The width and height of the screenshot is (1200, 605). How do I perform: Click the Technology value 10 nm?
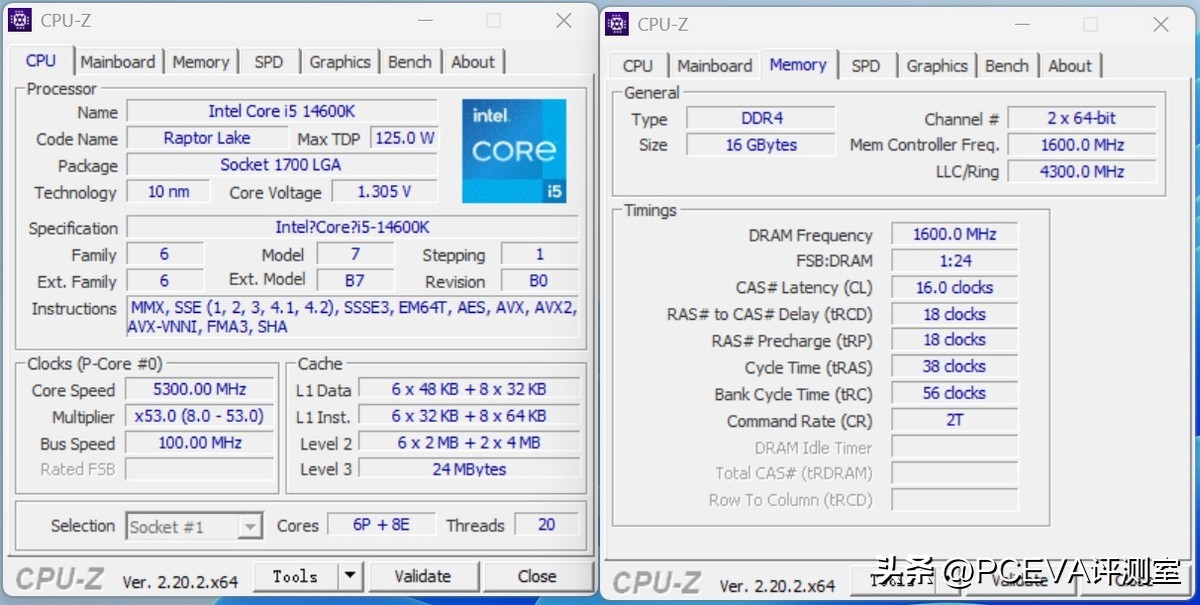click(168, 191)
